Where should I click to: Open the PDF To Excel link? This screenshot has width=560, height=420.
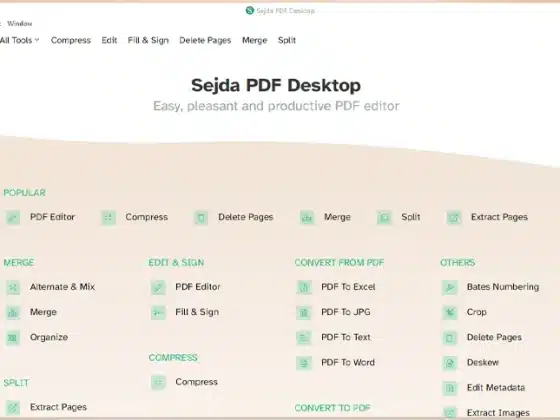point(348,287)
